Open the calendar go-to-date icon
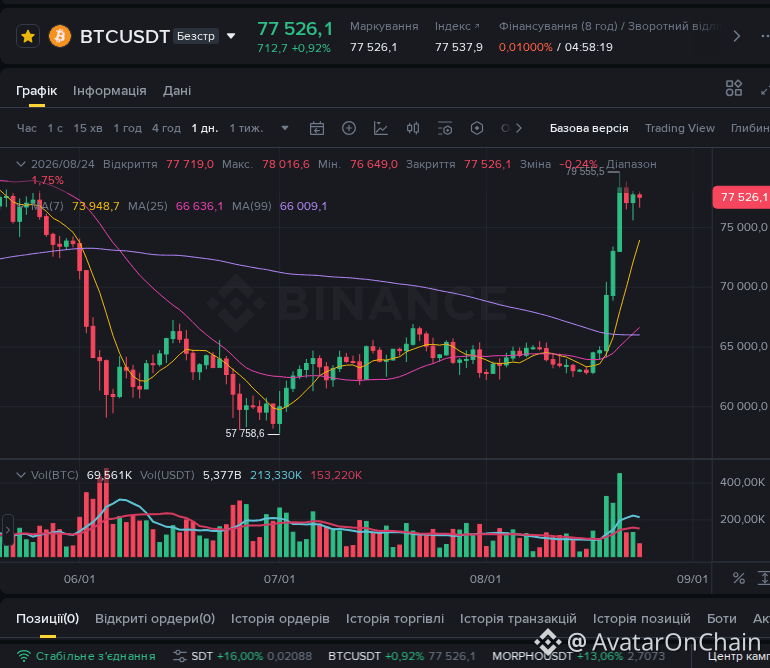The image size is (770, 668). (x=317, y=128)
